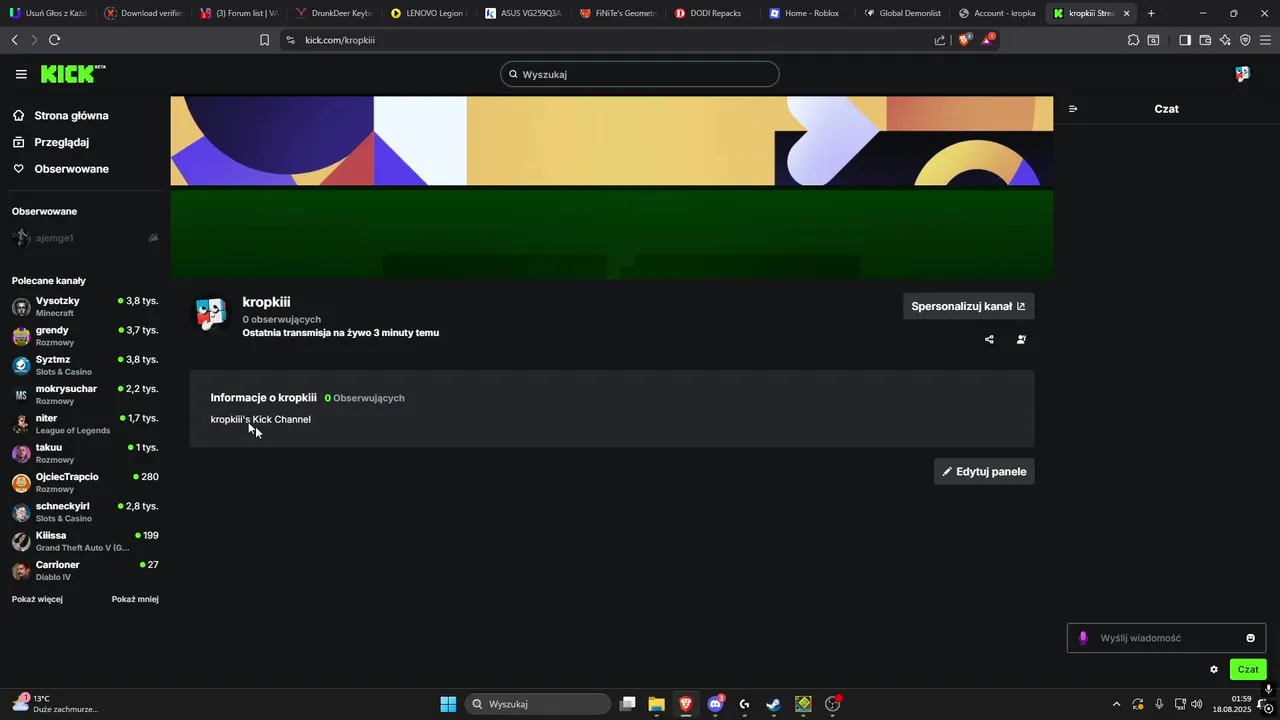
Task: Open Brave Wallet icon
Action: click(x=1205, y=40)
